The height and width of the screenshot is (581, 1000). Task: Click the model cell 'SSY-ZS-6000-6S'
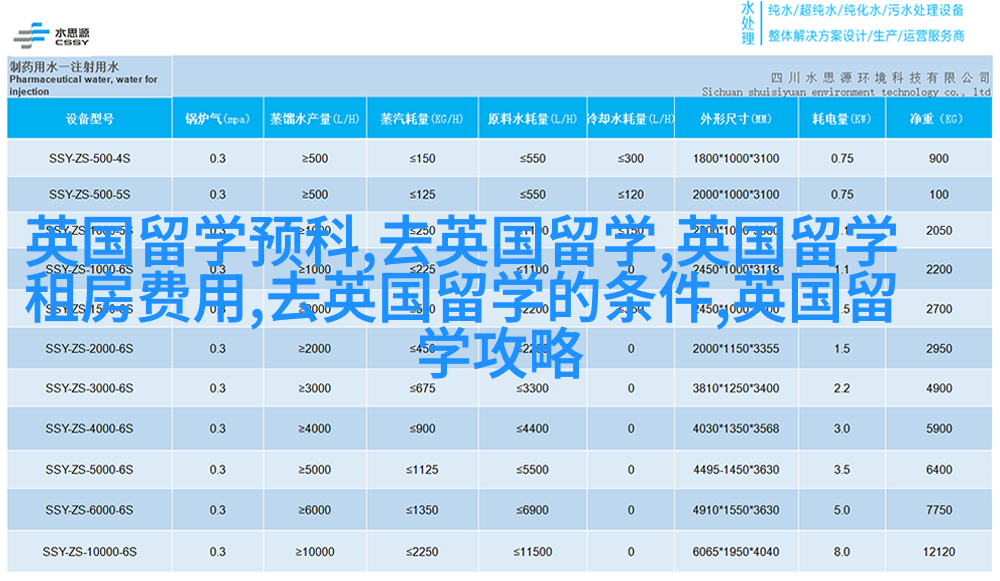(89, 510)
